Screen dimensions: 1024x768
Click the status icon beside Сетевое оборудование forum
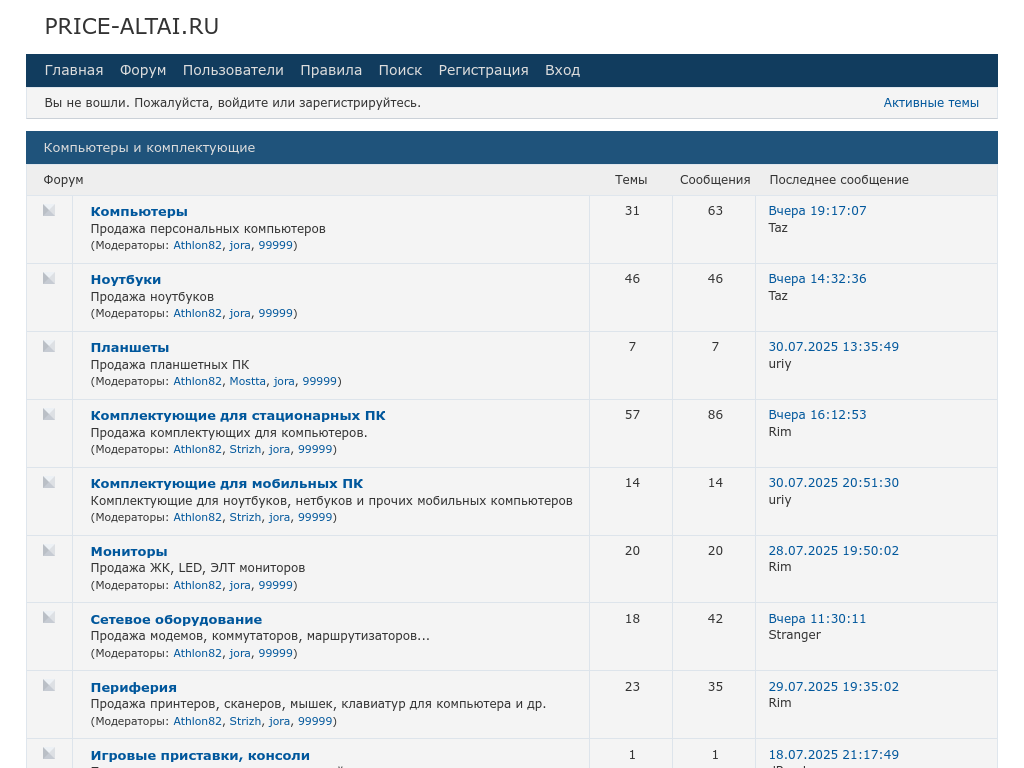tap(49, 618)
